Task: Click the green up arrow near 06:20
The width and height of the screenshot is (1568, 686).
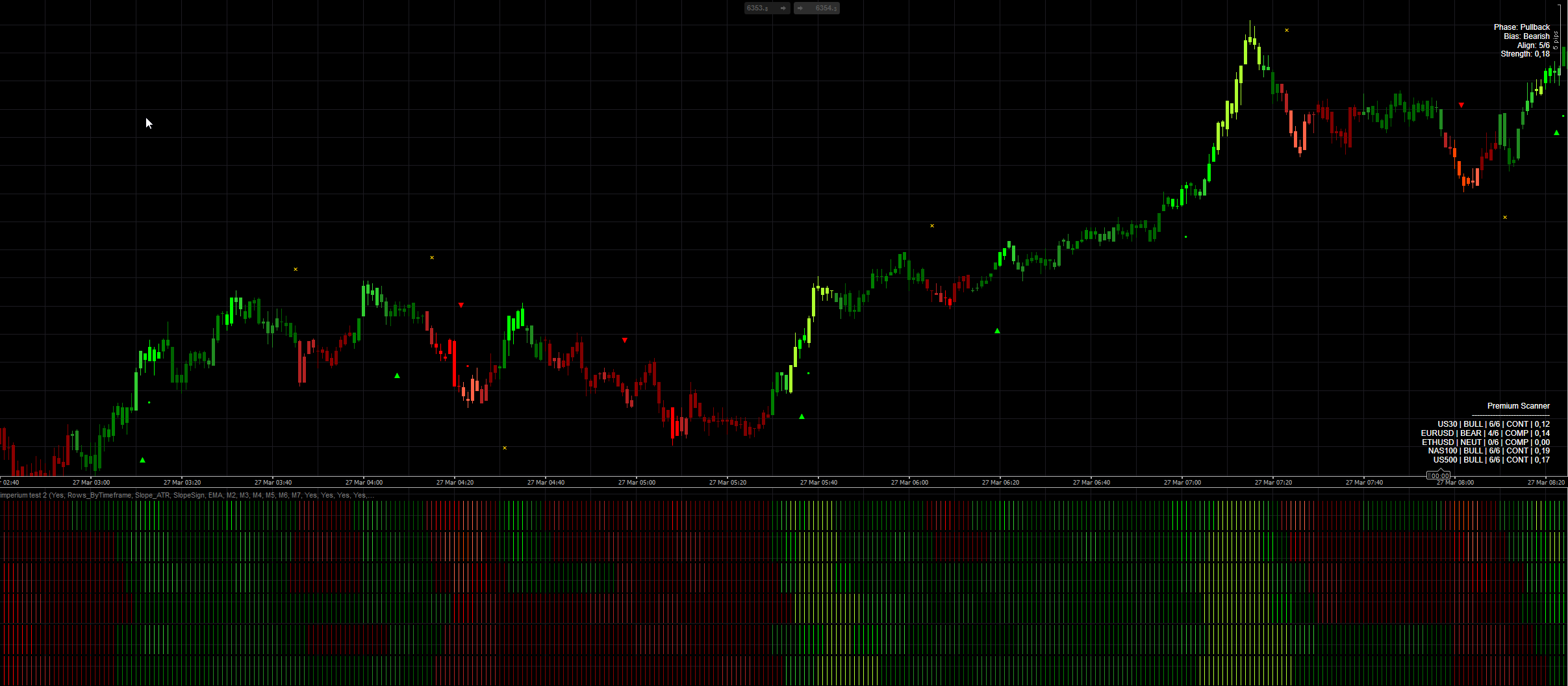Action: (x=998, y=331)
